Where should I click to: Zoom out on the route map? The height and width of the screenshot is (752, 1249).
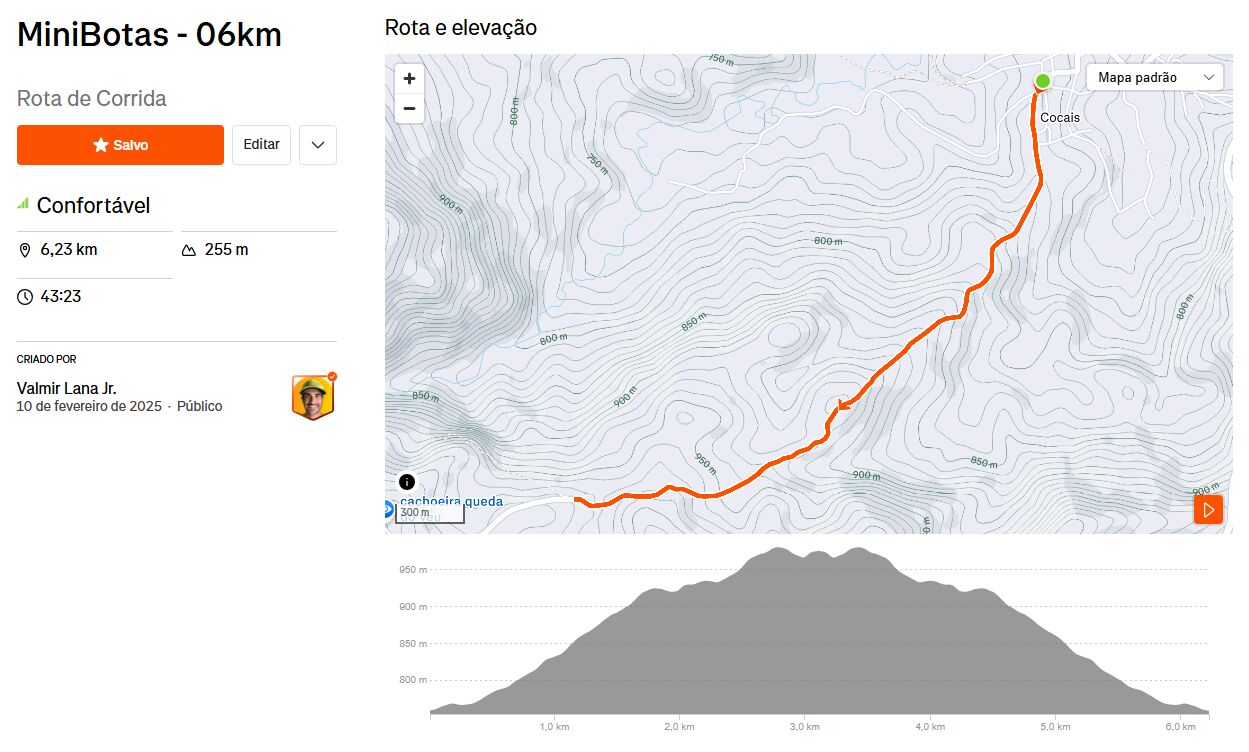point(409,108)
